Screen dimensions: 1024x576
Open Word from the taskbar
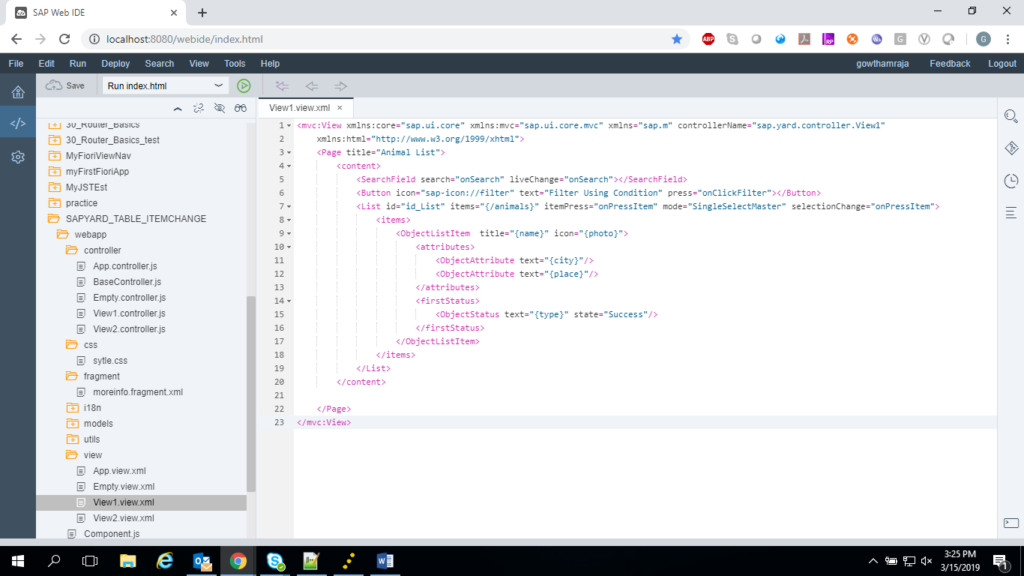coord(385,561)
